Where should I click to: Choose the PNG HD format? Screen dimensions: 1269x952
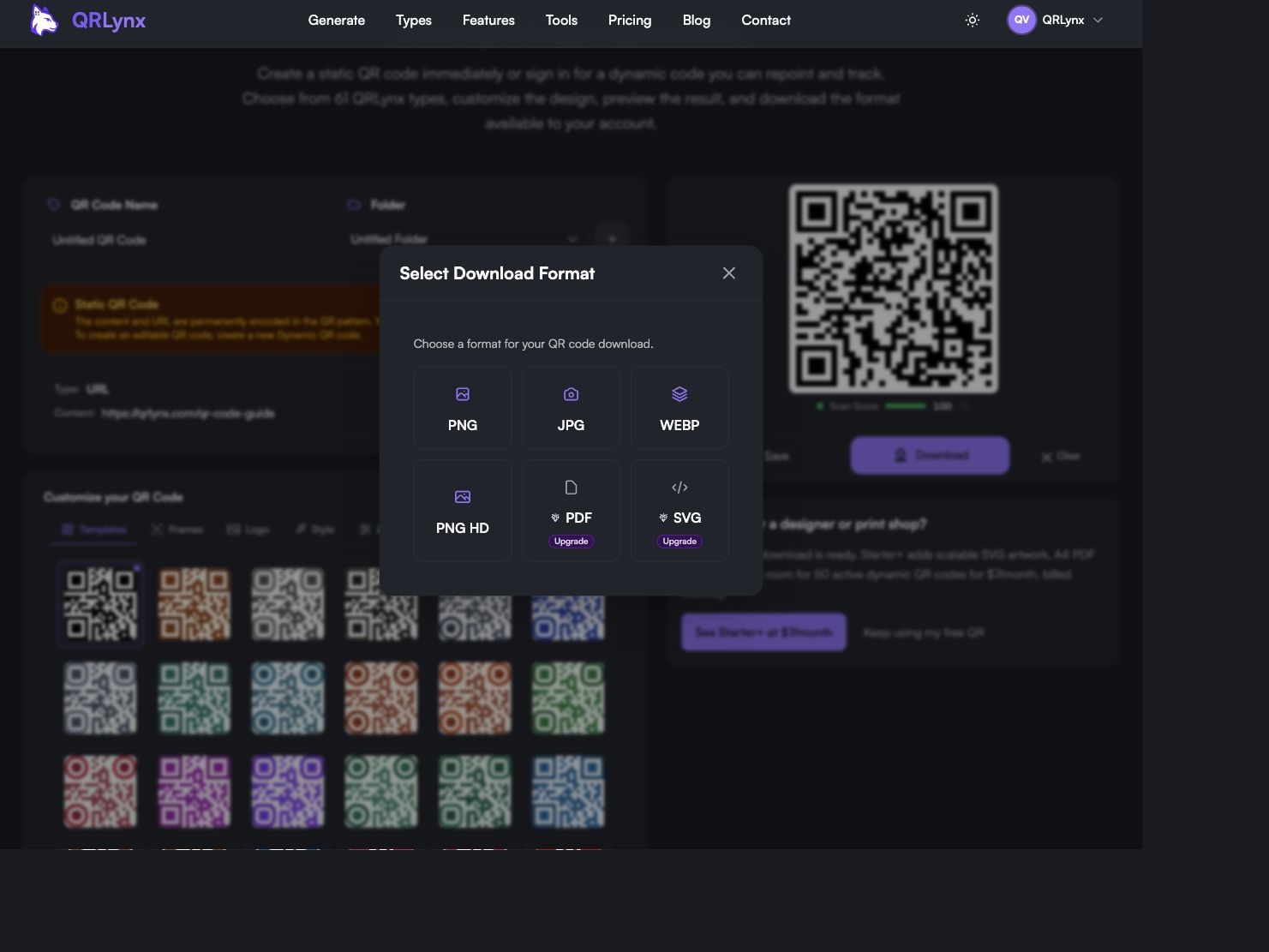point(463,511)
